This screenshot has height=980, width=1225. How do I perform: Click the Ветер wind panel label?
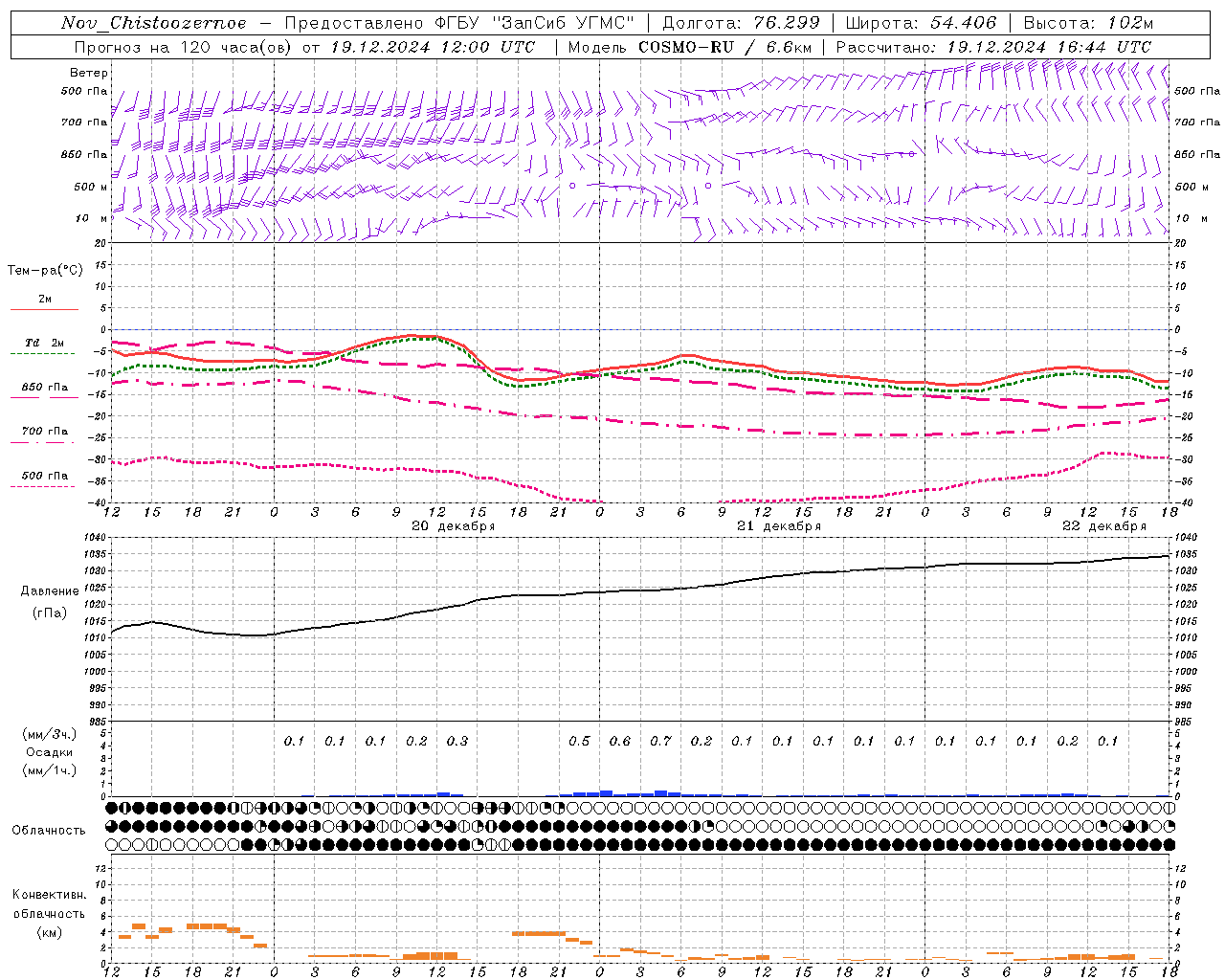click(89, 73)
